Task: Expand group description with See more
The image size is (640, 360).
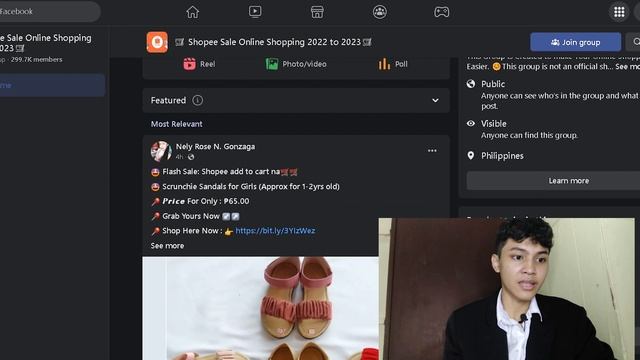Action: pos(627,67)
